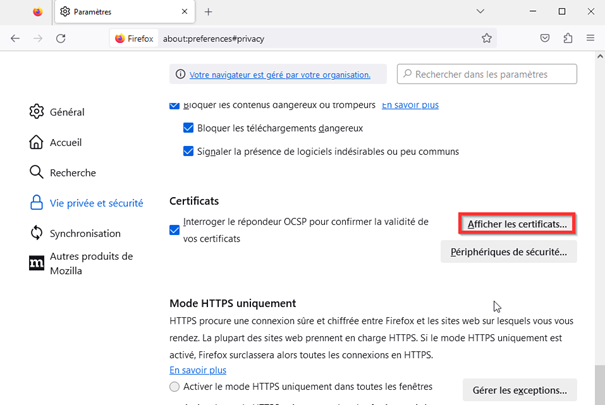605x405 pixels.
Task: Open the extensions puzzle icon
Action: coord(568,38)
